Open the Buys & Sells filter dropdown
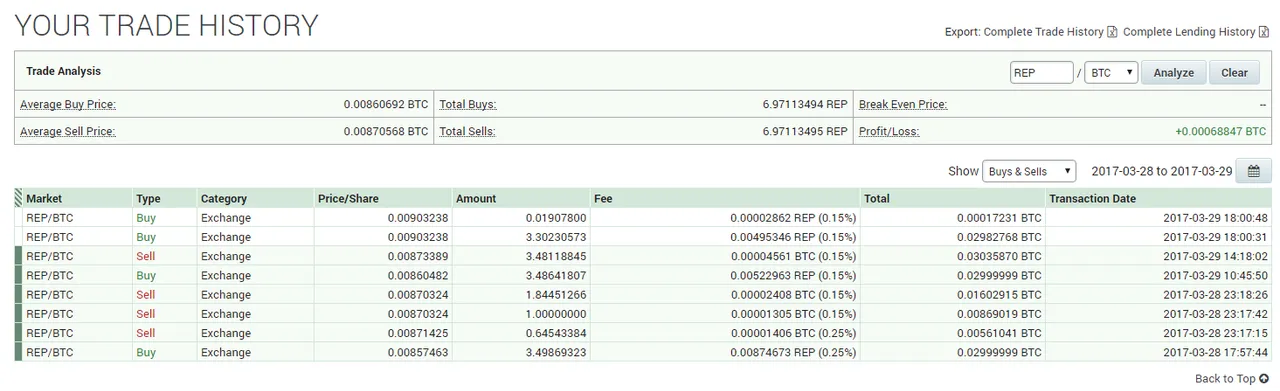The width and height of the screenshot is (1280, 391). pos(1029,171)
